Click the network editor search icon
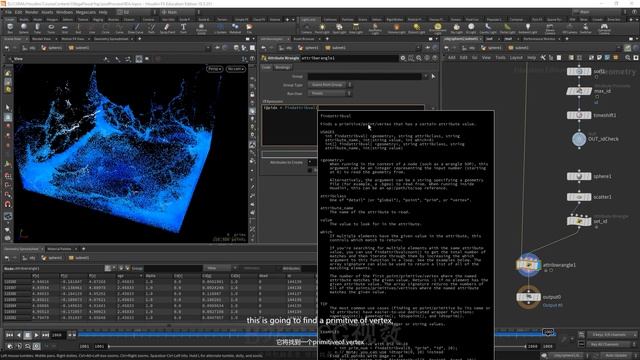 [x=628, y=58]
